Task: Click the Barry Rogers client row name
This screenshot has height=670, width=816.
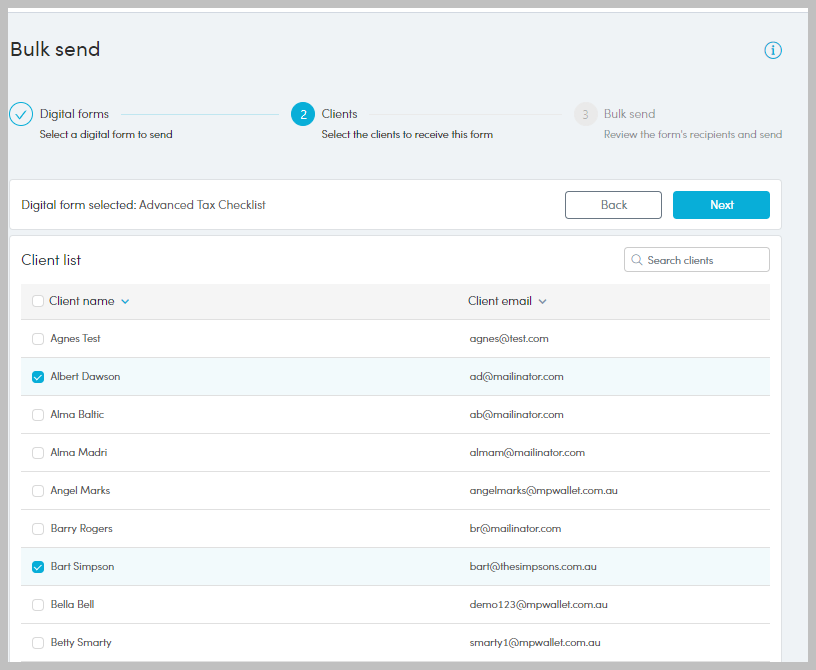Action: click(81, 529)
